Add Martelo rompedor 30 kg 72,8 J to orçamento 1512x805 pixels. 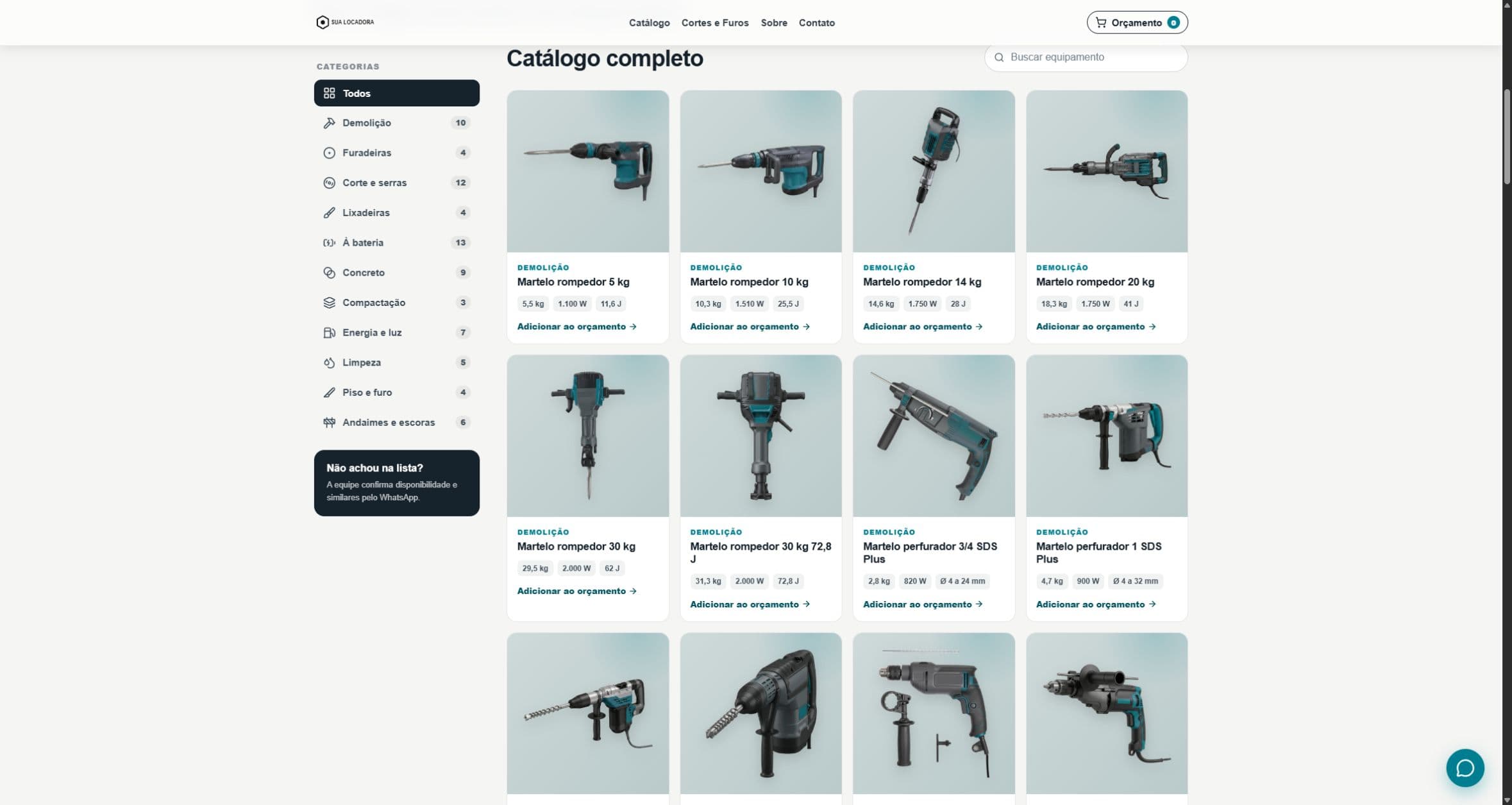coord(750,604)
